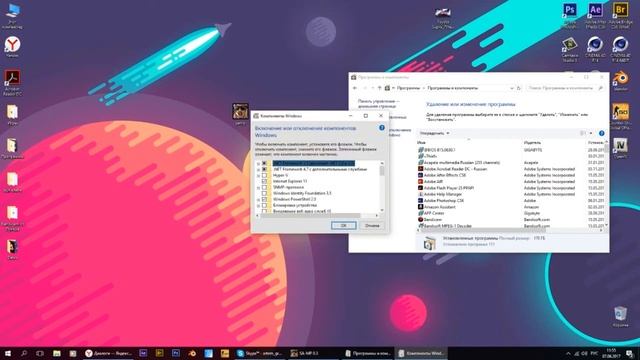Open Photoshop desktop shortcut

[570, 15]
